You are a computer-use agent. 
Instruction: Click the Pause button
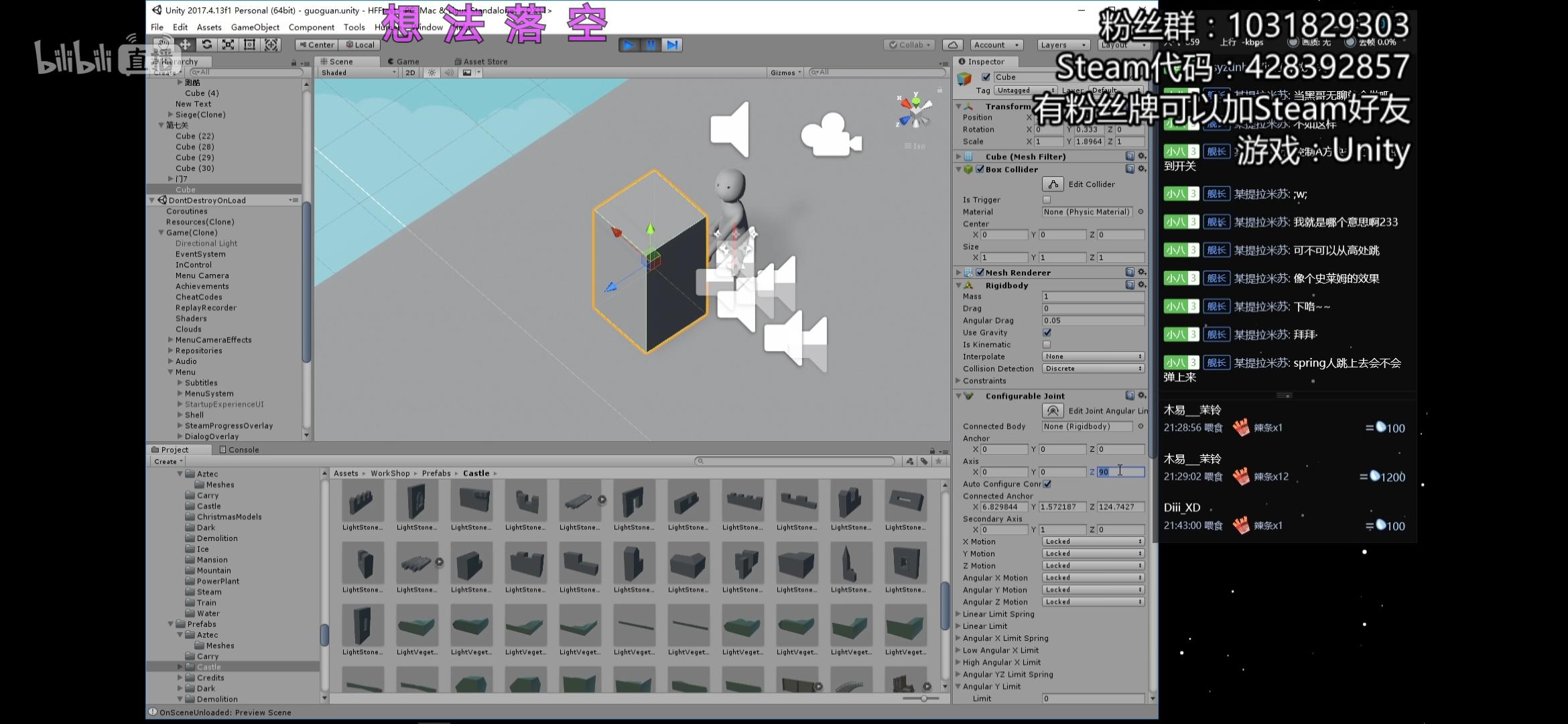pyautogui.click(x=651, y=45)
